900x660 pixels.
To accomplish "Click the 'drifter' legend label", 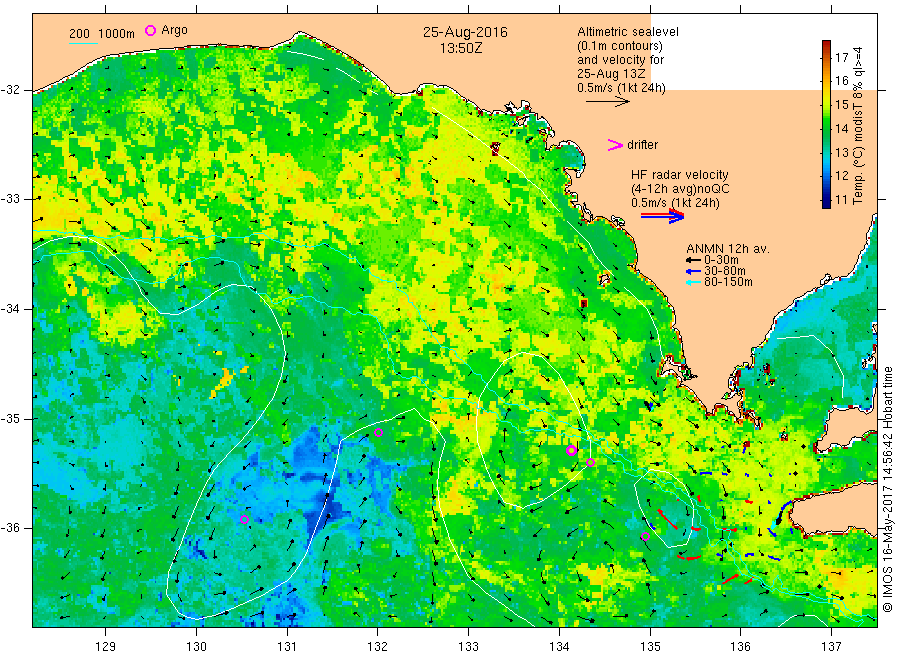I will 642,145.
